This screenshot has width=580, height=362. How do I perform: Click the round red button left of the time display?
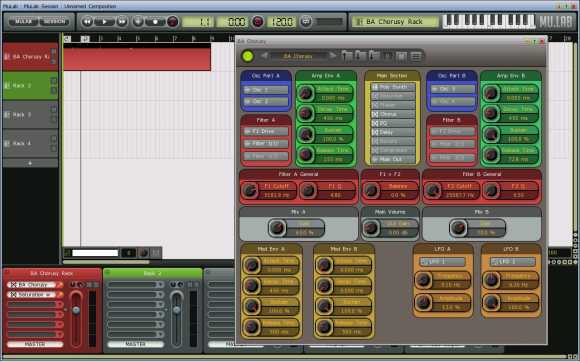click(172, 21)
